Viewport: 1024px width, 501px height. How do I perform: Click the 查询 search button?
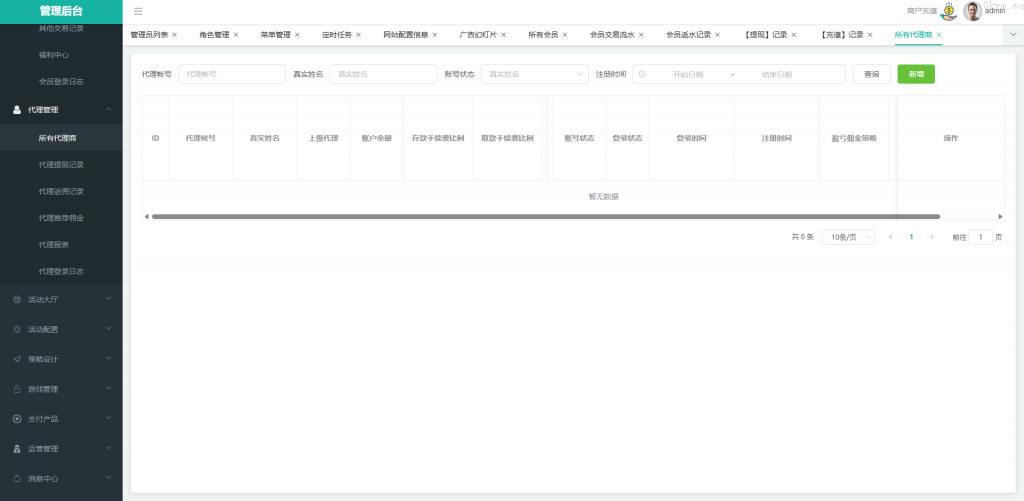point(871,74)
